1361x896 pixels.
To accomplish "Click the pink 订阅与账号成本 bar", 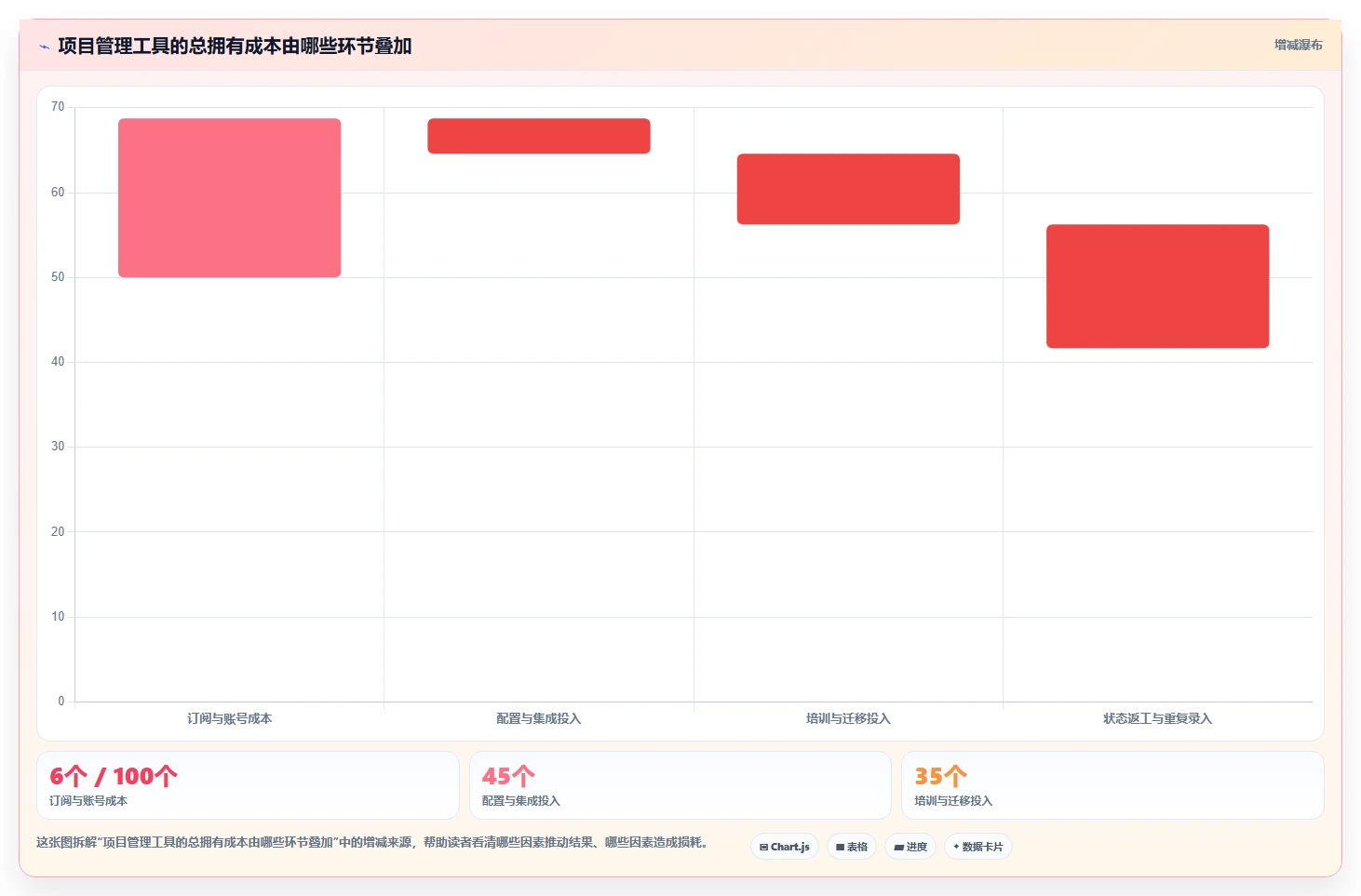I will 229,197.
